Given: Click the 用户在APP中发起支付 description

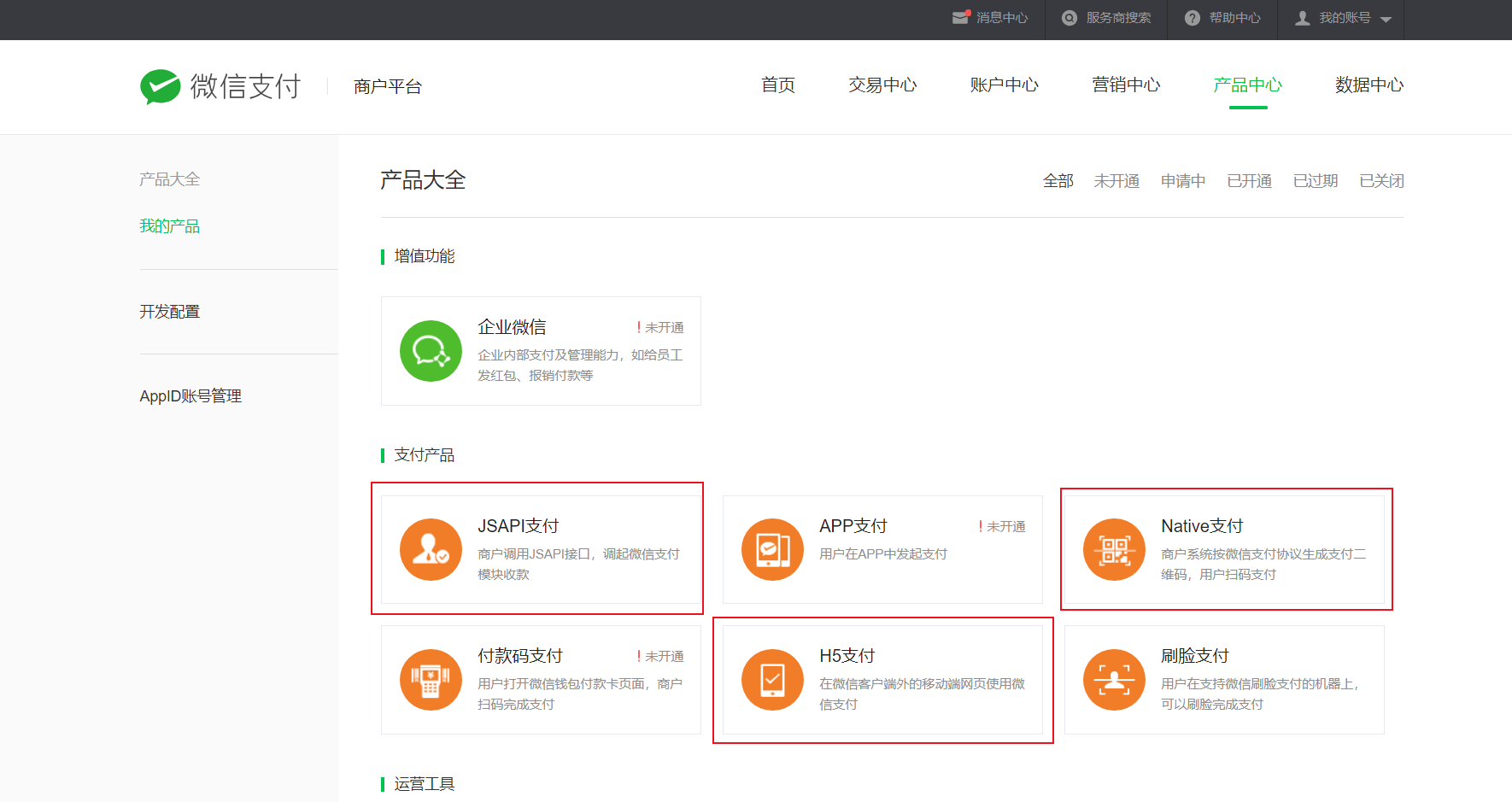Looking at the screenshot, I should tap(883, 554).
